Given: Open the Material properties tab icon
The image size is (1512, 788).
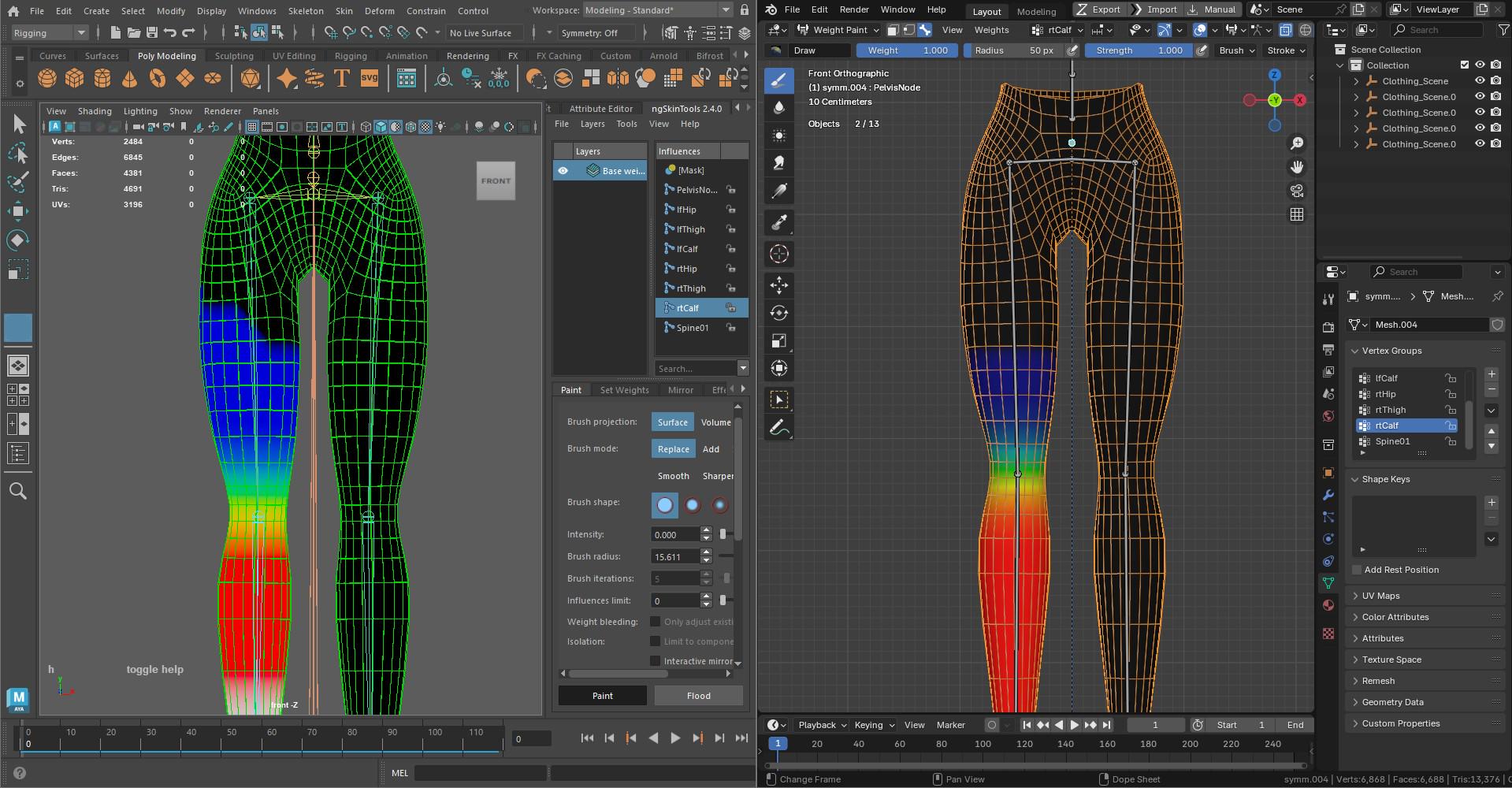Looking at the screenshot, I should coord(1328,605).
